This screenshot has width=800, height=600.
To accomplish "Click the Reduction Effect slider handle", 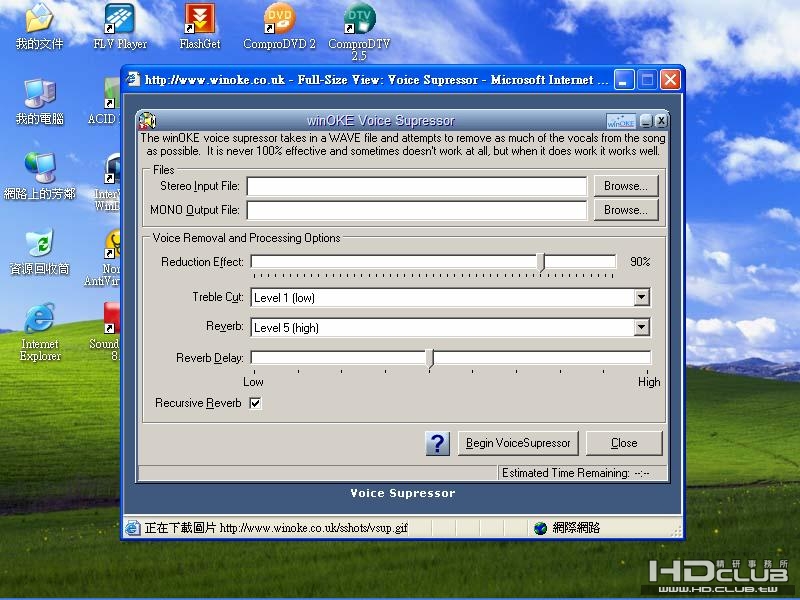I will point(541,262).
